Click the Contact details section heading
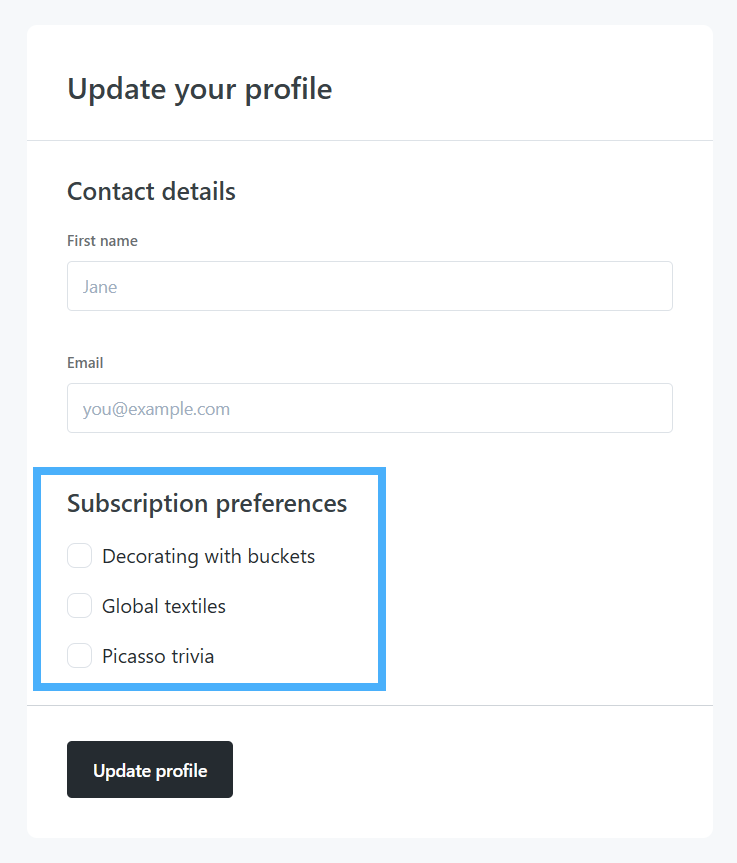This screenshot has width=737, height=863. click(x=151, y=191)
